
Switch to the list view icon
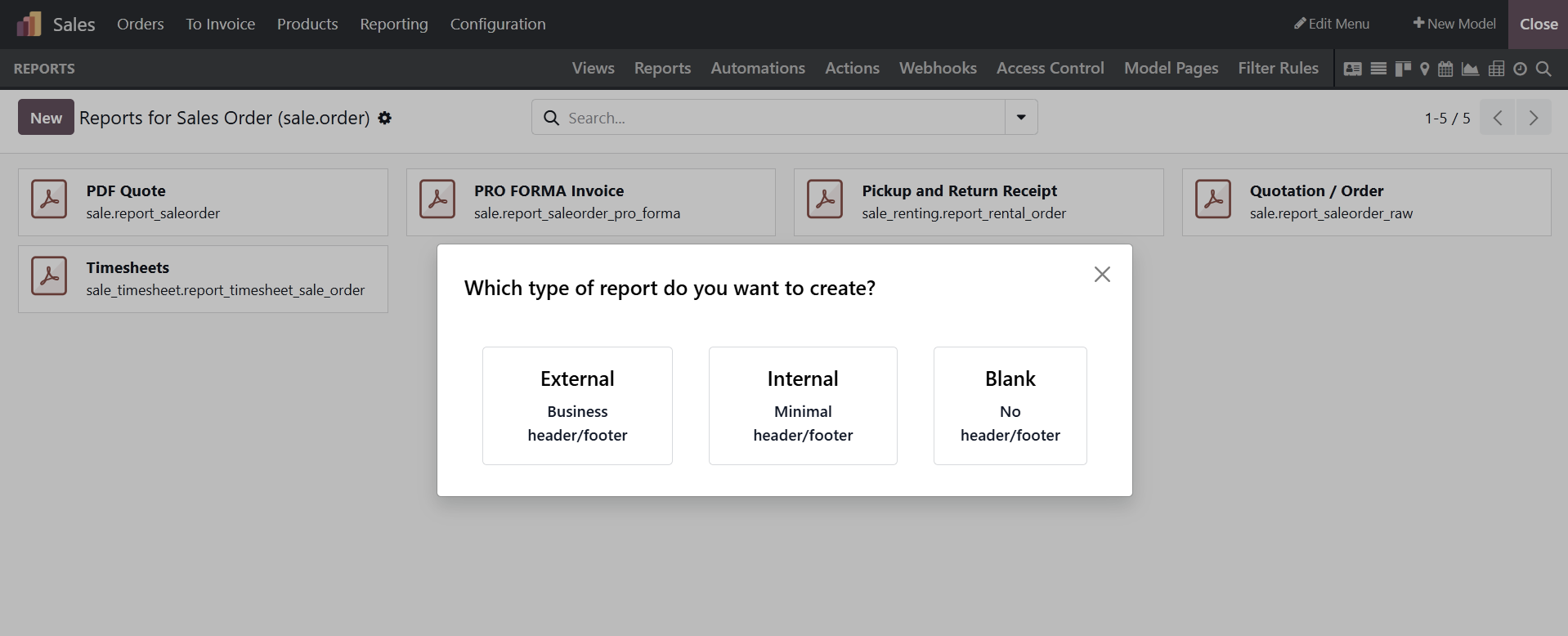1378,69
